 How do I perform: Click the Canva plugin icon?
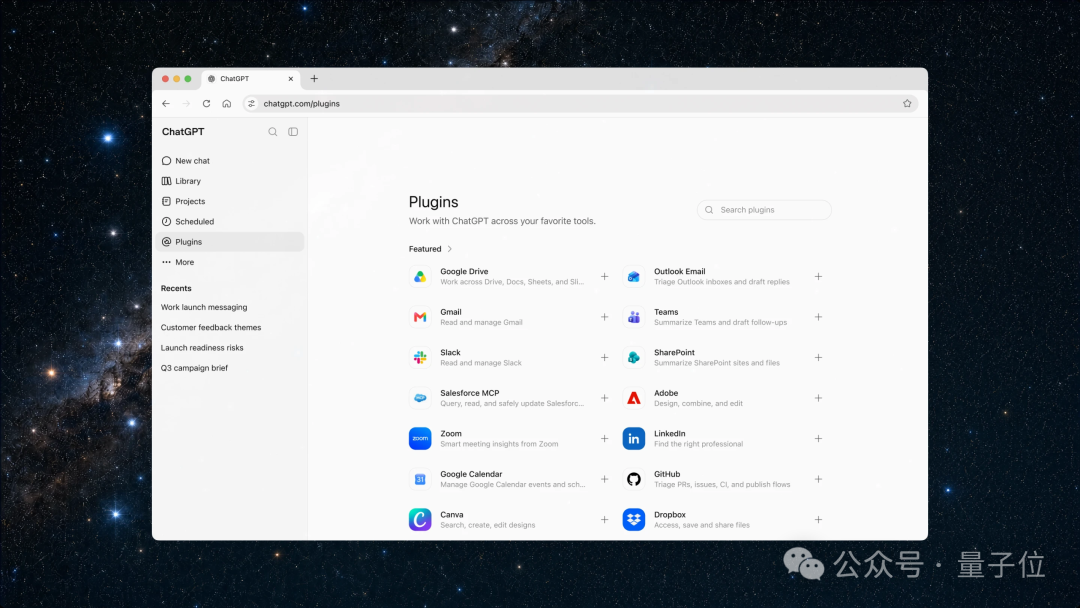420,520
